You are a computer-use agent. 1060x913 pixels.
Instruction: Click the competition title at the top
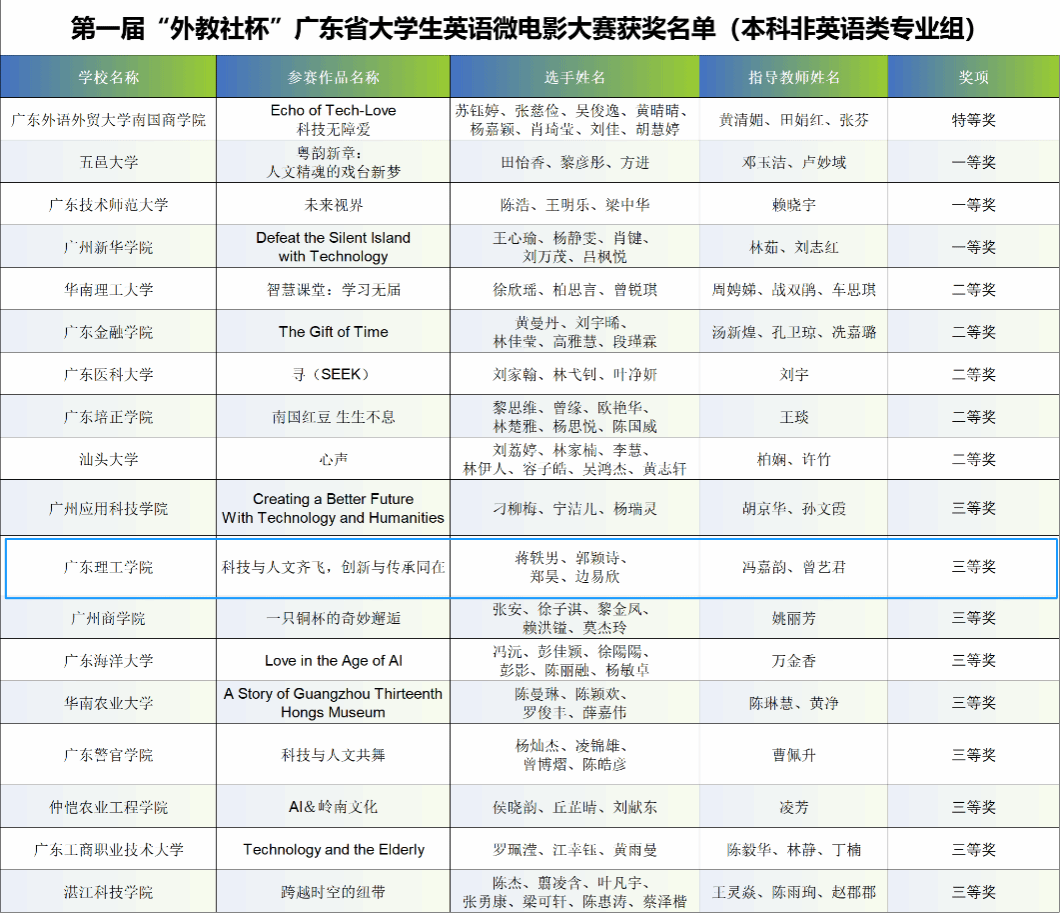tap(529, 29)
